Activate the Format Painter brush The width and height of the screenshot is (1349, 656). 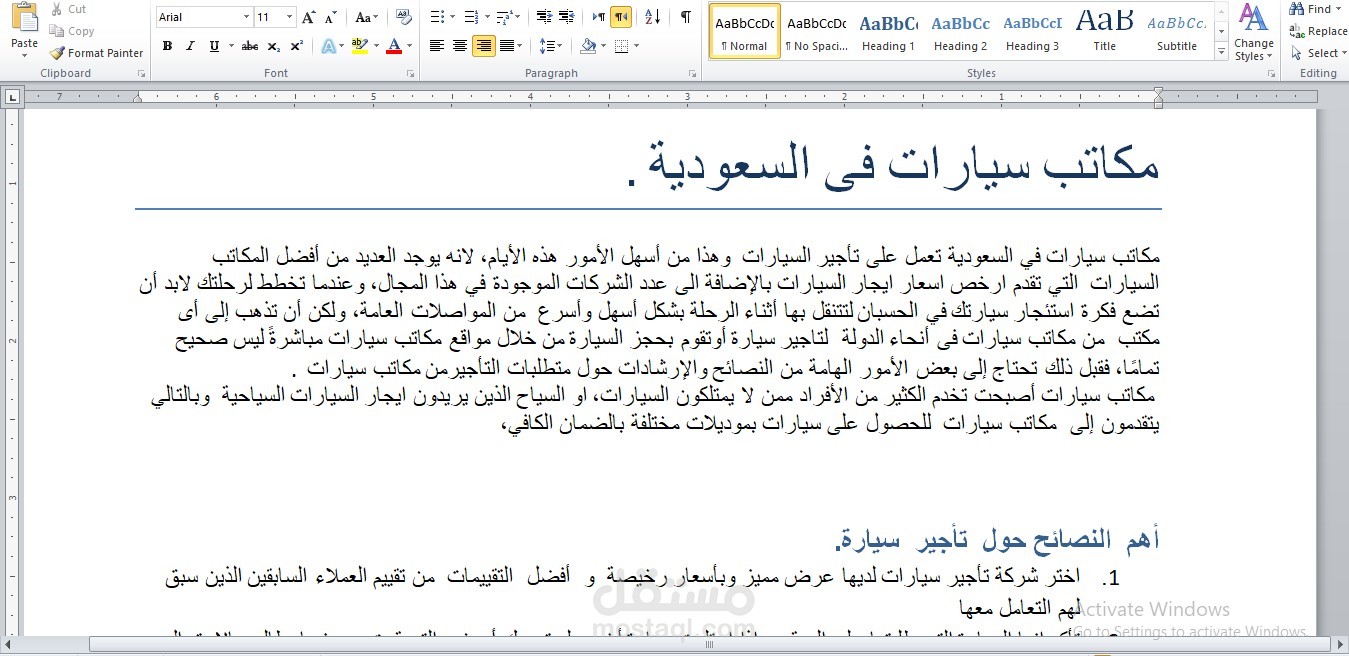click(x=96, y=53)
